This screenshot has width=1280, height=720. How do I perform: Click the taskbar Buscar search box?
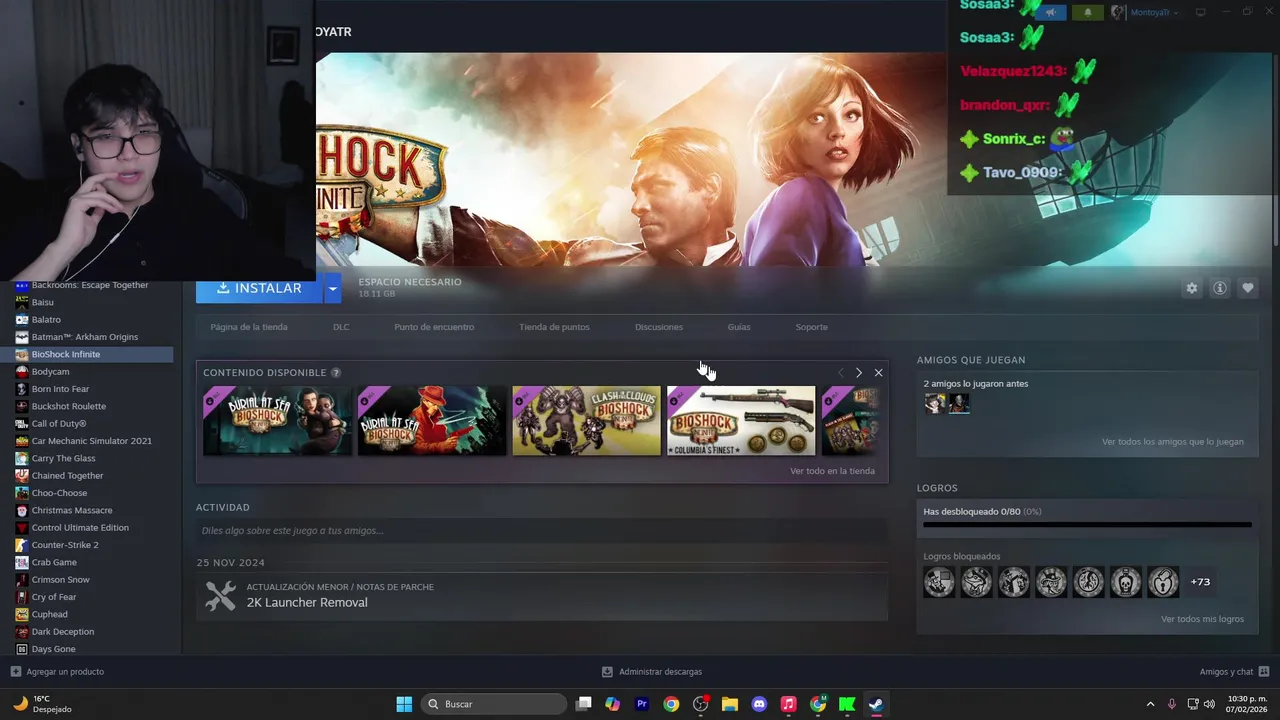coord(494,704)
